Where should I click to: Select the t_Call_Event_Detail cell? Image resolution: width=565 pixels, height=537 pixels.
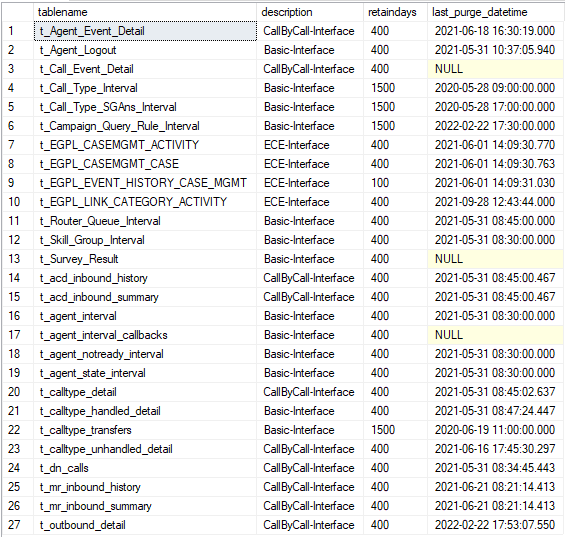[x=145, y=69]
